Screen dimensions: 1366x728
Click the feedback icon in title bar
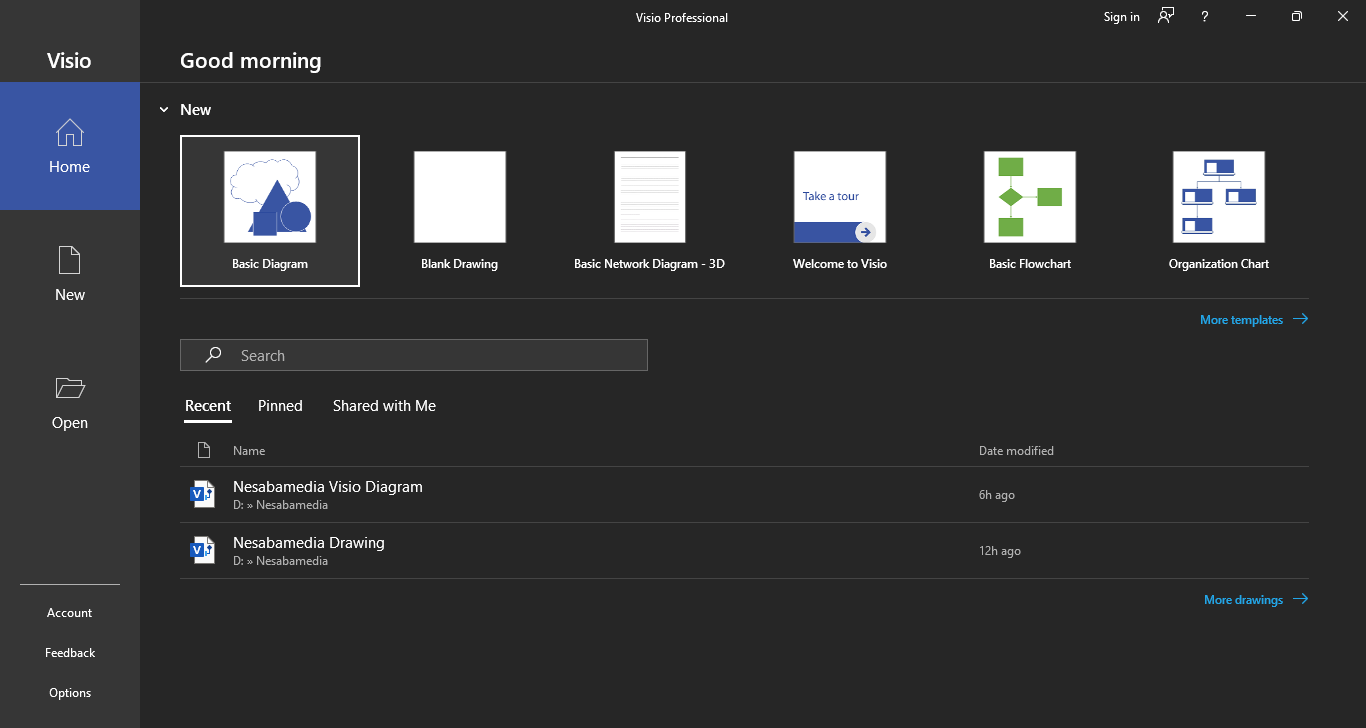[x=1166, y=16]
